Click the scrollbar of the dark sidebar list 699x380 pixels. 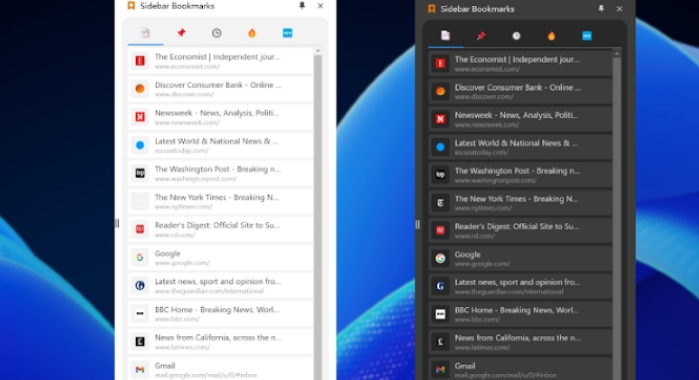click(617, 219)
